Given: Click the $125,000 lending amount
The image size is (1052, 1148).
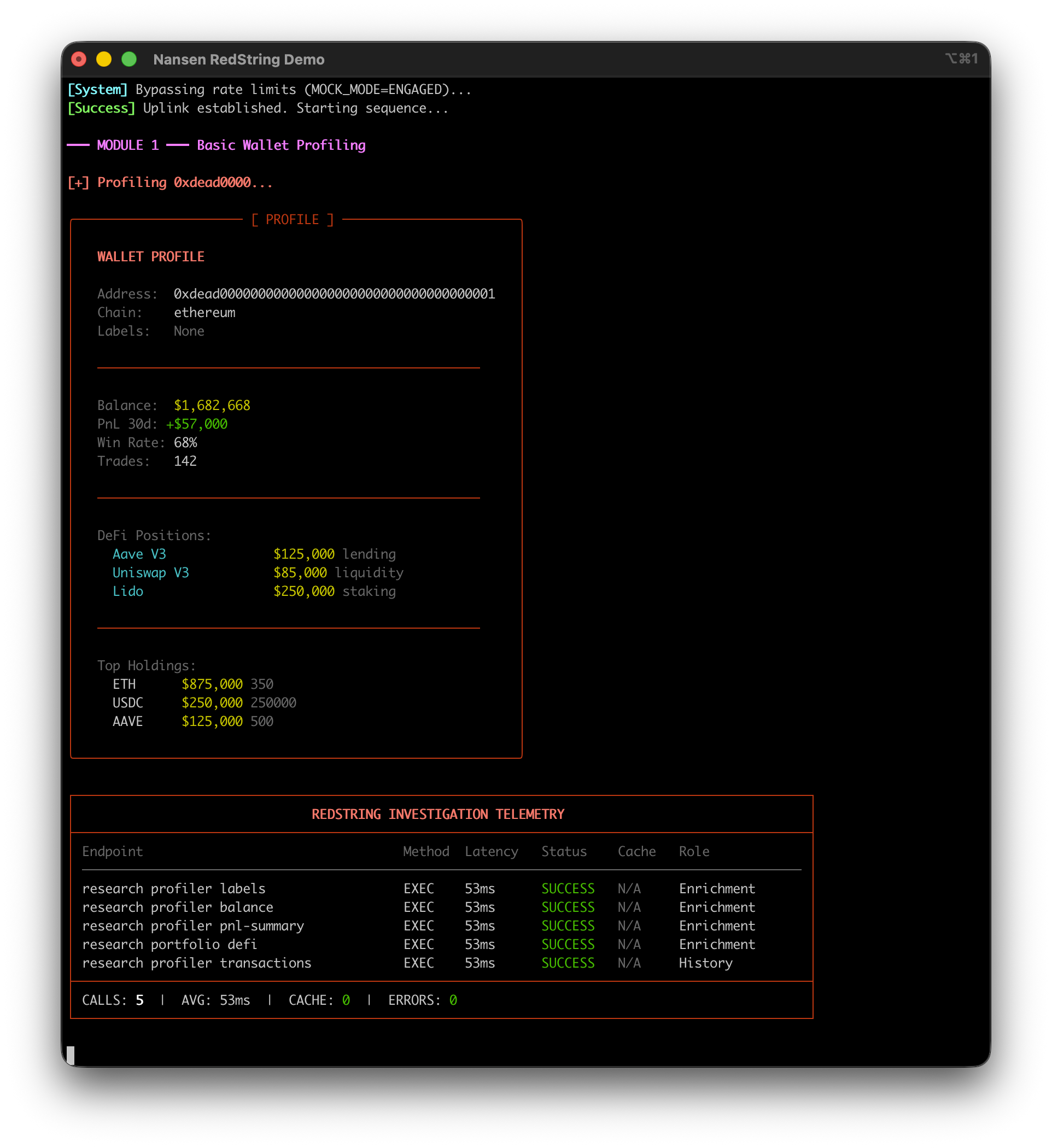Looking at the screenshot, I should [303, 554].
